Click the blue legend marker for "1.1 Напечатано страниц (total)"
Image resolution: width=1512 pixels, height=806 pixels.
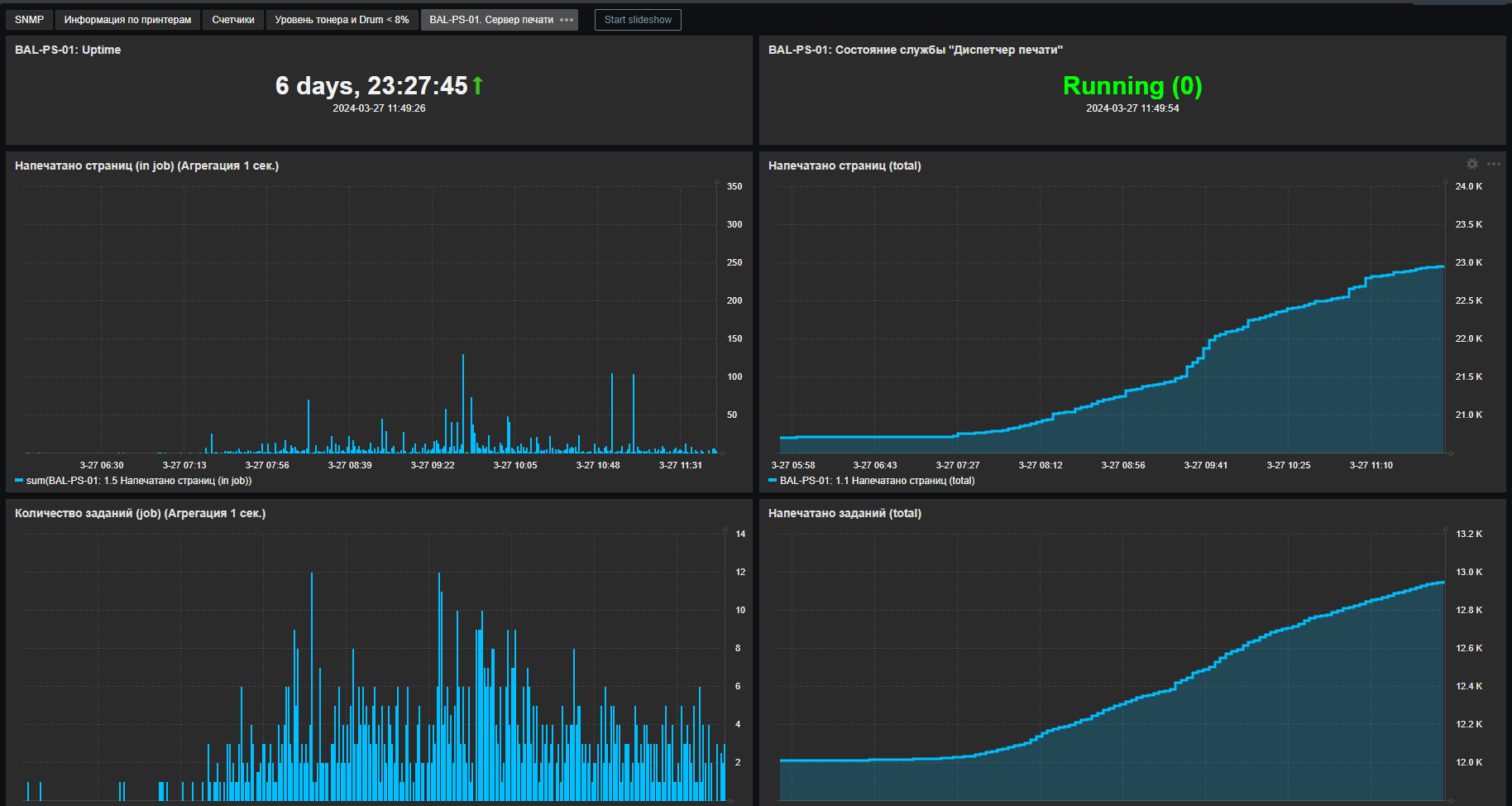[773, 481]
